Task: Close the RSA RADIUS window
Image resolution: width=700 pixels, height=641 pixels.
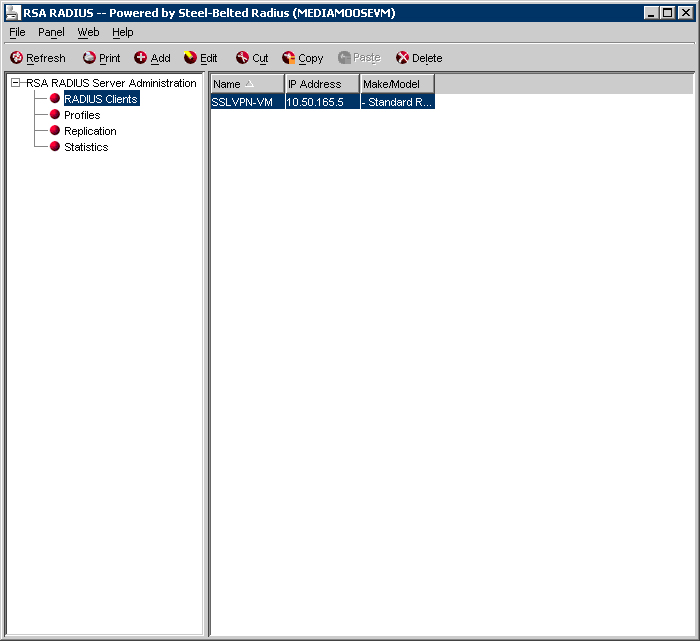Action: pos(685,13)
